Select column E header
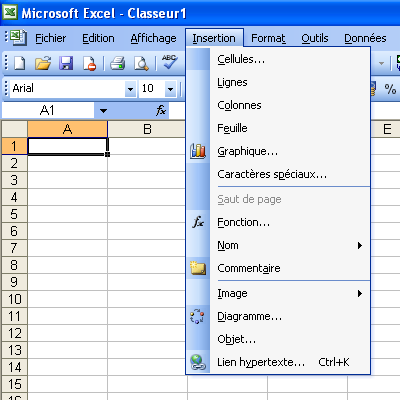This screenshot has width=400, height=400. coord(386,129)
